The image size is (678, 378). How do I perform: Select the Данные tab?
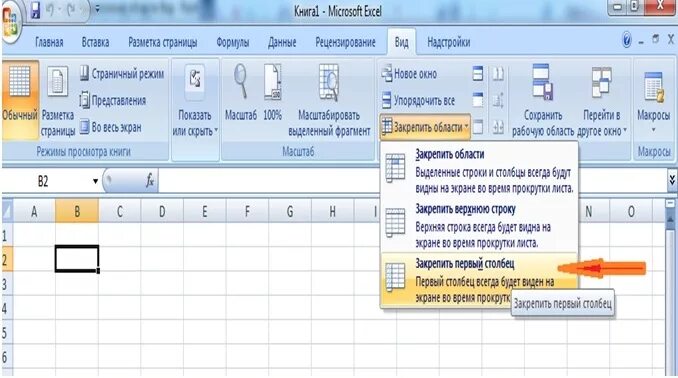pos(282,42)
